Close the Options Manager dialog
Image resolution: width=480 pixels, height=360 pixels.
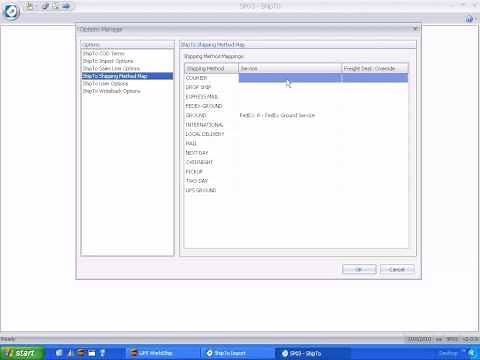click(415, 29)
